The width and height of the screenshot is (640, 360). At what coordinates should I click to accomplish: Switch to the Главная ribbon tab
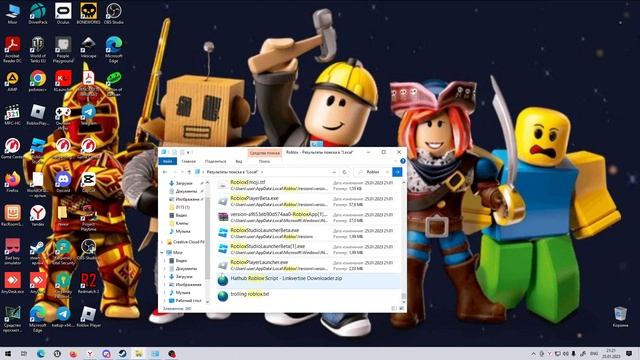click(188, 162)
